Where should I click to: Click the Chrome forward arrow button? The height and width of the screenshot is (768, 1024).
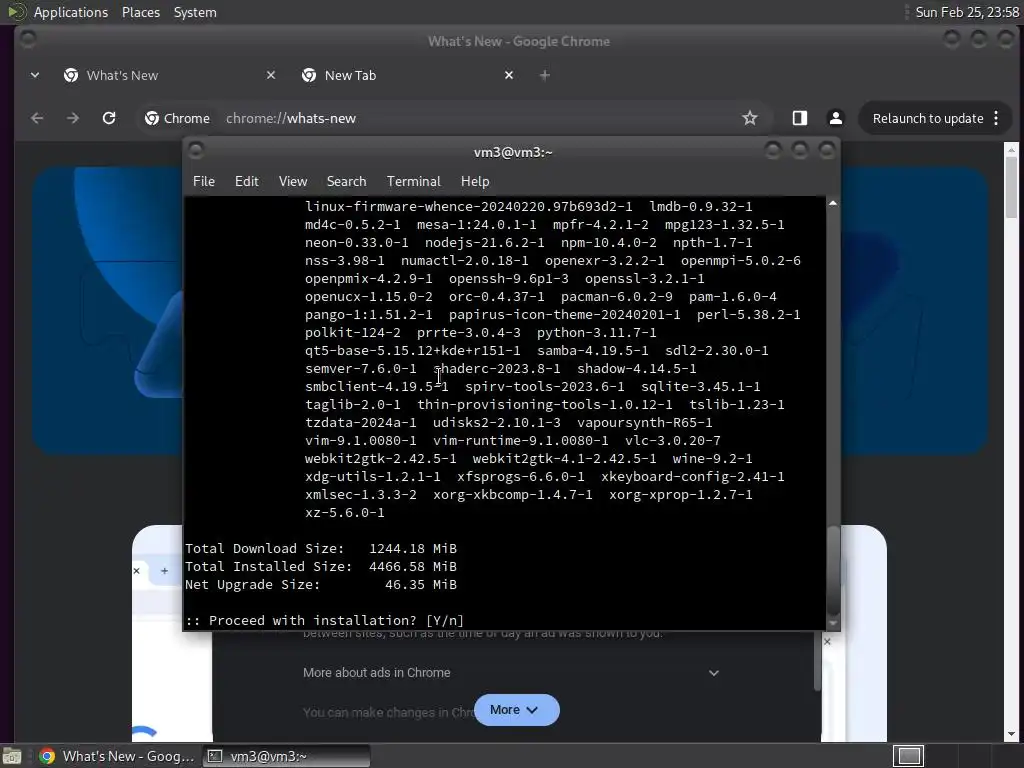[72, 118]
